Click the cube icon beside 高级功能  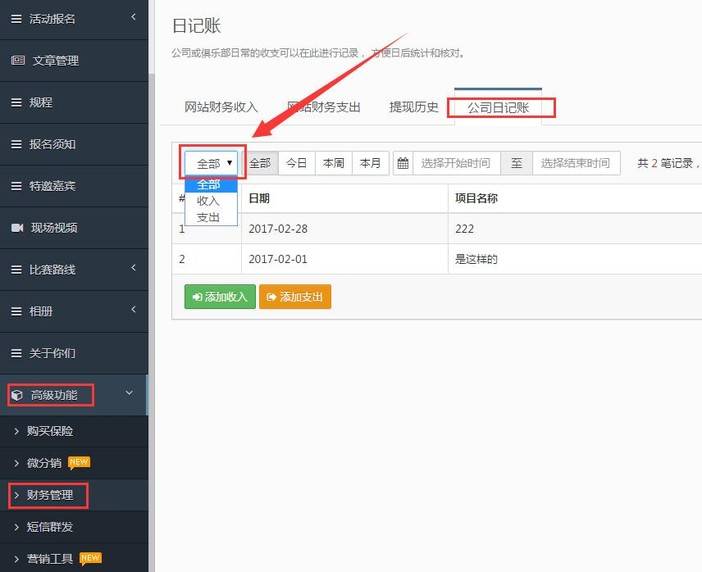17,395
